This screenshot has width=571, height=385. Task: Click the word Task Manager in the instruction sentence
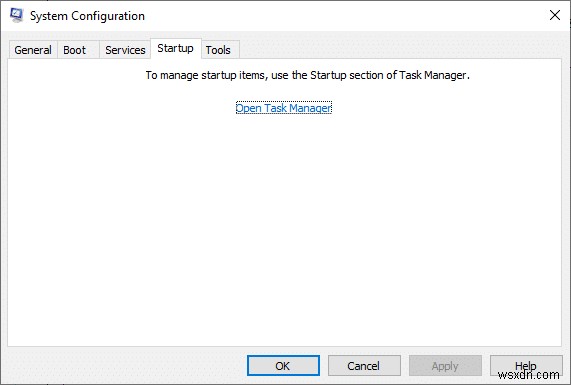pos(433,75)
